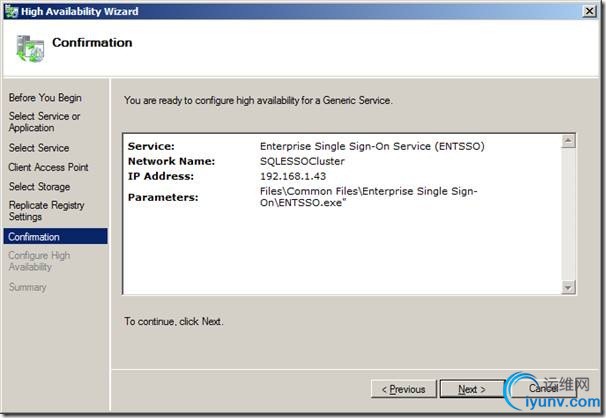Click the IP Address: label

point(161,176)
